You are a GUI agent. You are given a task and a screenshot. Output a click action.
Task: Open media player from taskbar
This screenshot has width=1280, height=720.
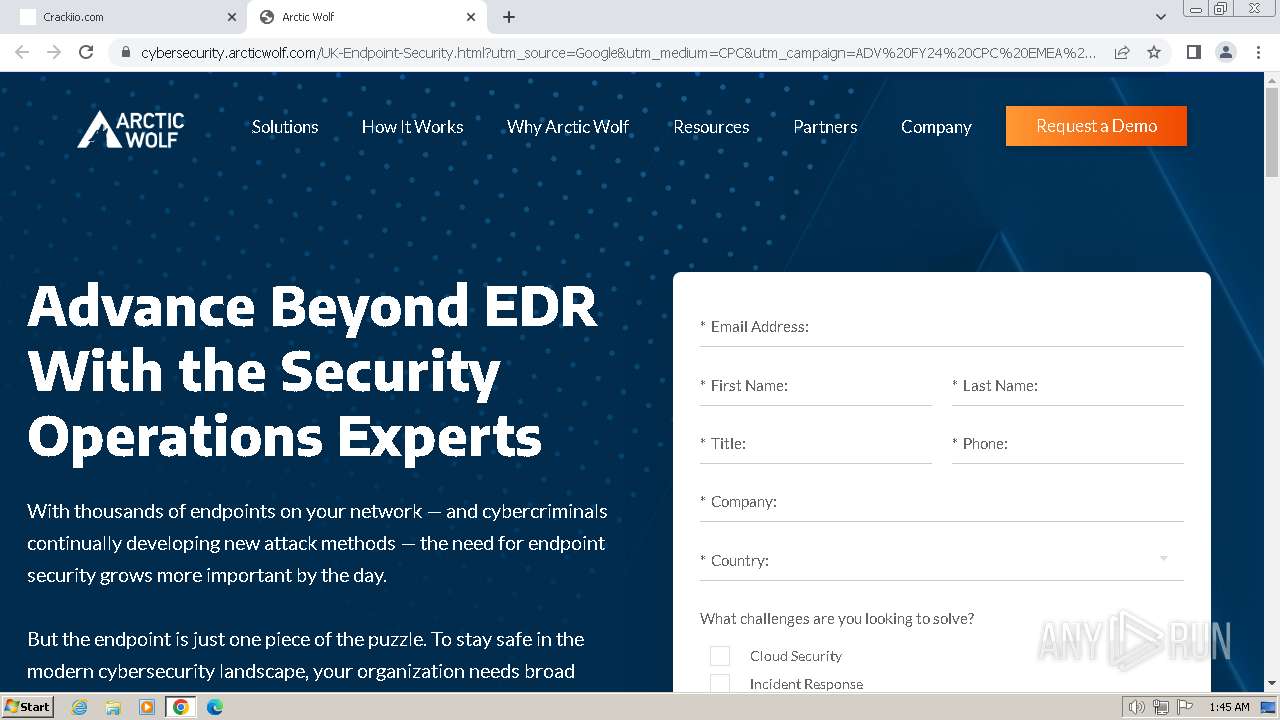point(147,707)
